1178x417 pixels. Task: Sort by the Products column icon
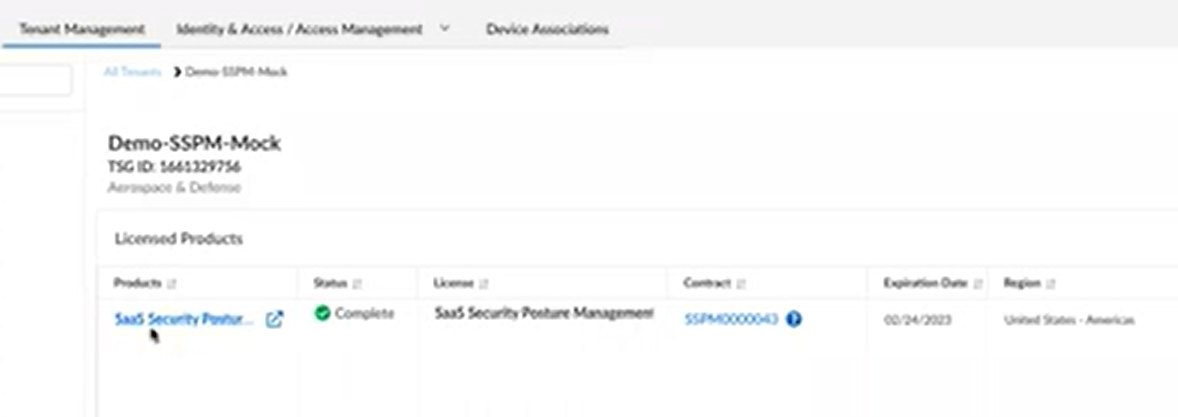click(173, 284)
